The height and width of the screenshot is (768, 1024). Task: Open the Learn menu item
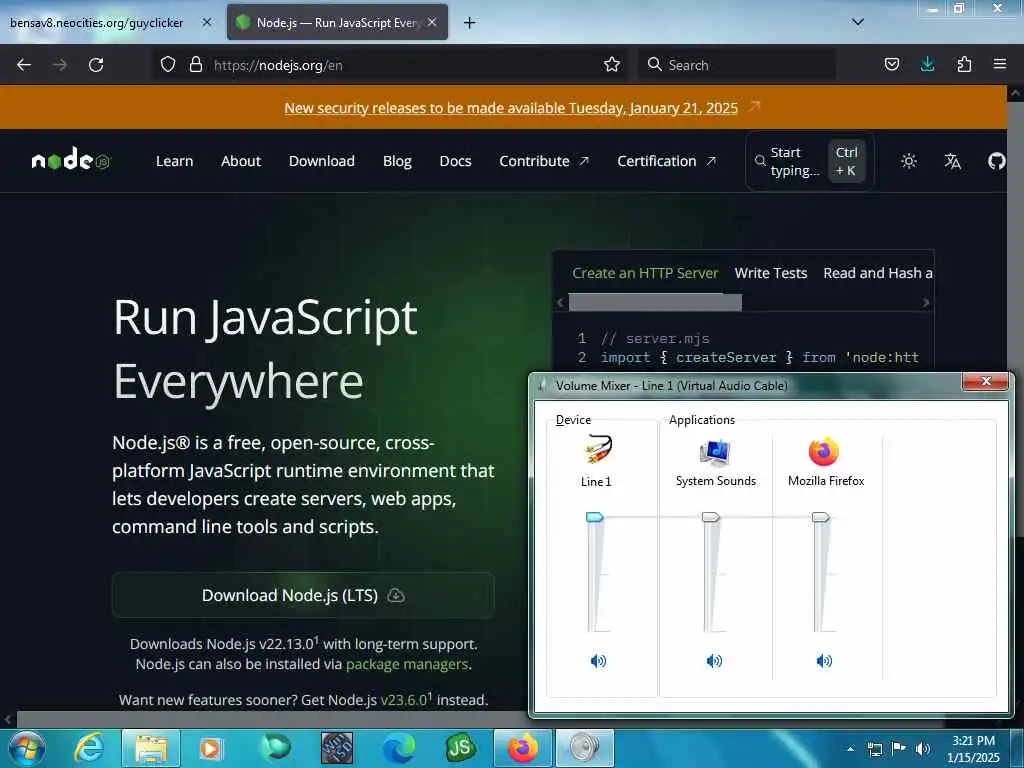[x=174, y=161]
